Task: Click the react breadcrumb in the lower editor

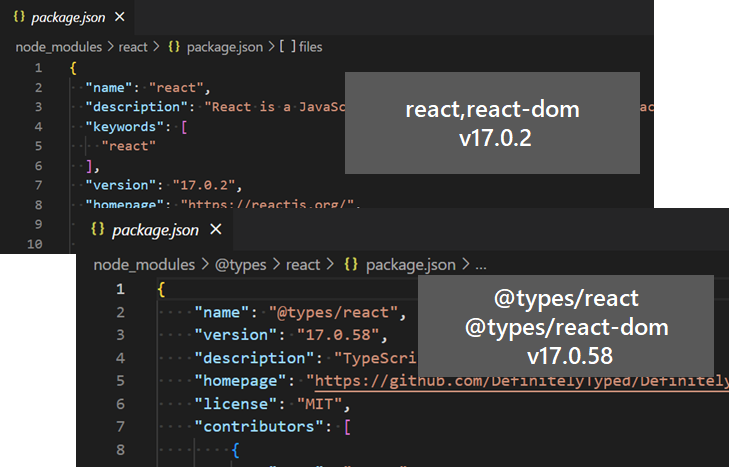Action: click(x=303, y=264)
